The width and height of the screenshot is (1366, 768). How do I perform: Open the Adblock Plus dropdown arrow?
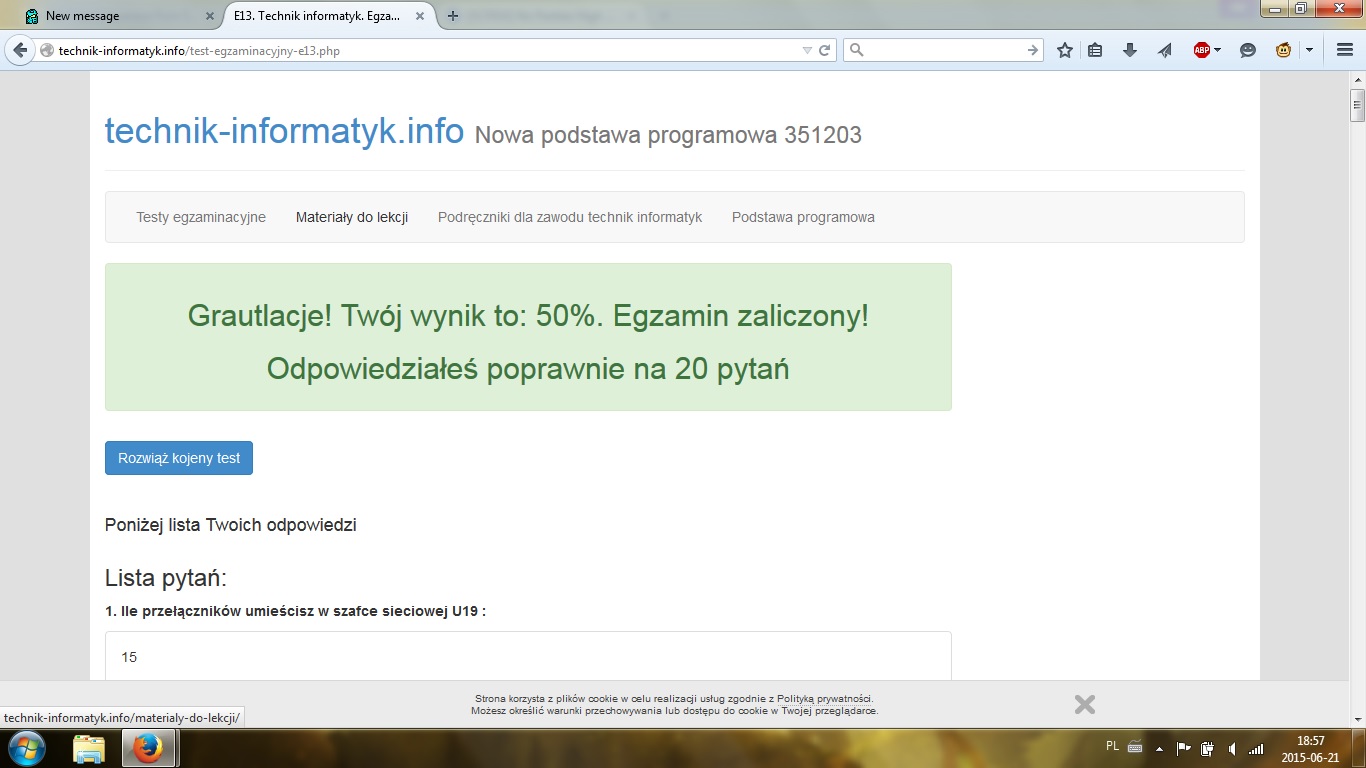[1217, 51]
